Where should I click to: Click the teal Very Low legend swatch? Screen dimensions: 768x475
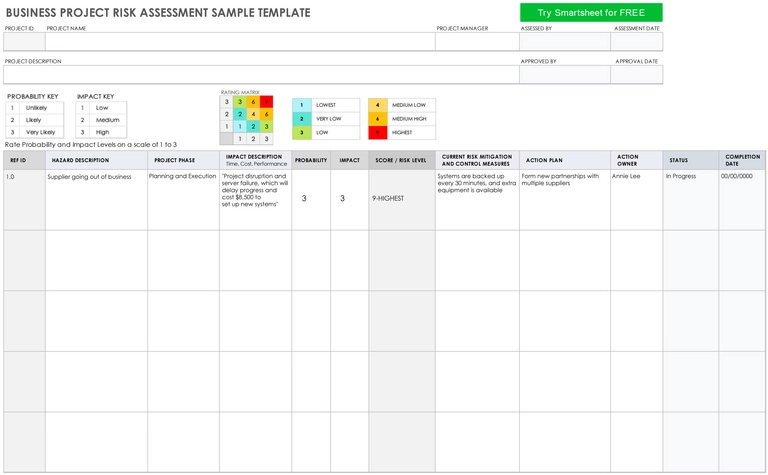coord(302,119)
